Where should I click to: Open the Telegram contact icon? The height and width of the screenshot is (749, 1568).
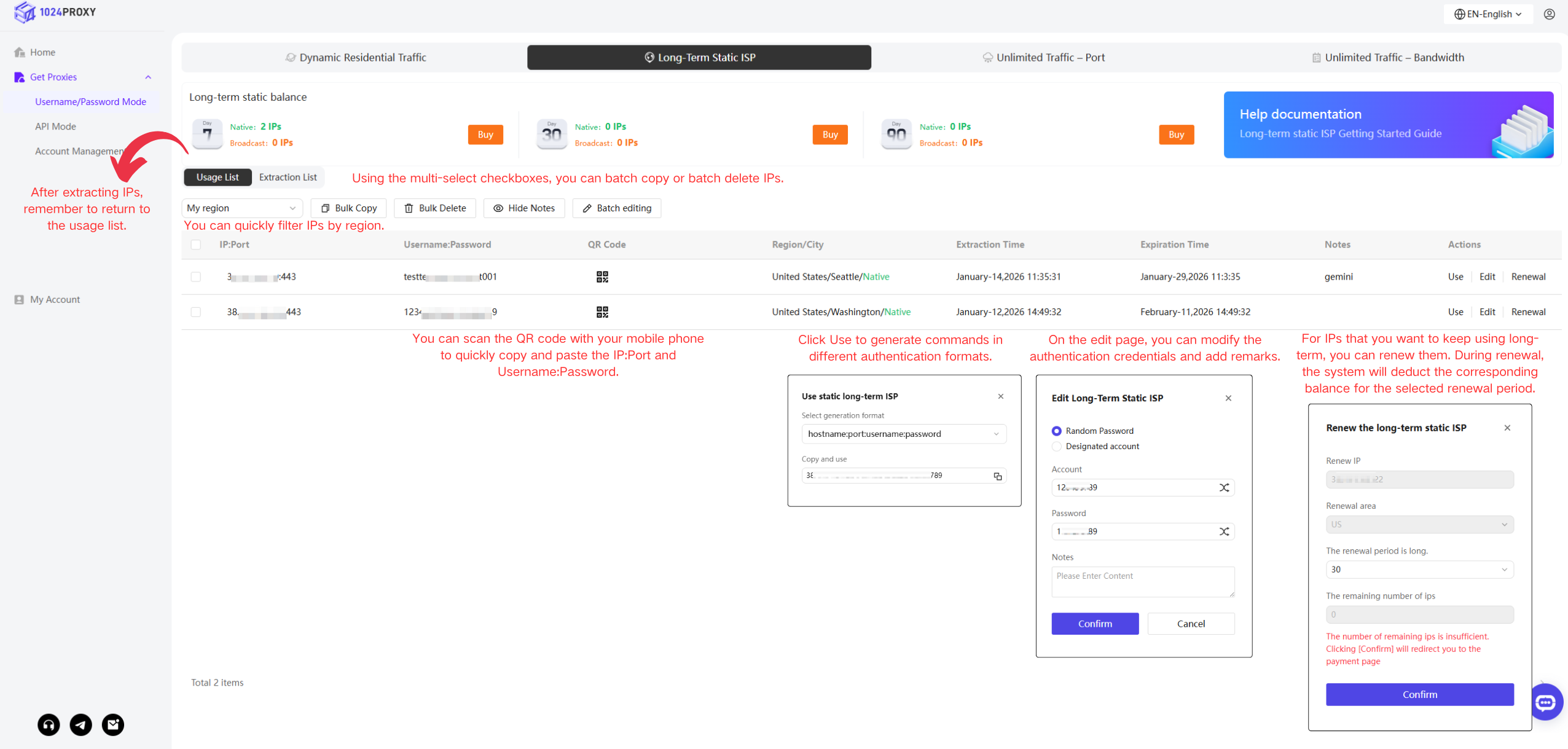pyautogui.click(x=81, y=725)
